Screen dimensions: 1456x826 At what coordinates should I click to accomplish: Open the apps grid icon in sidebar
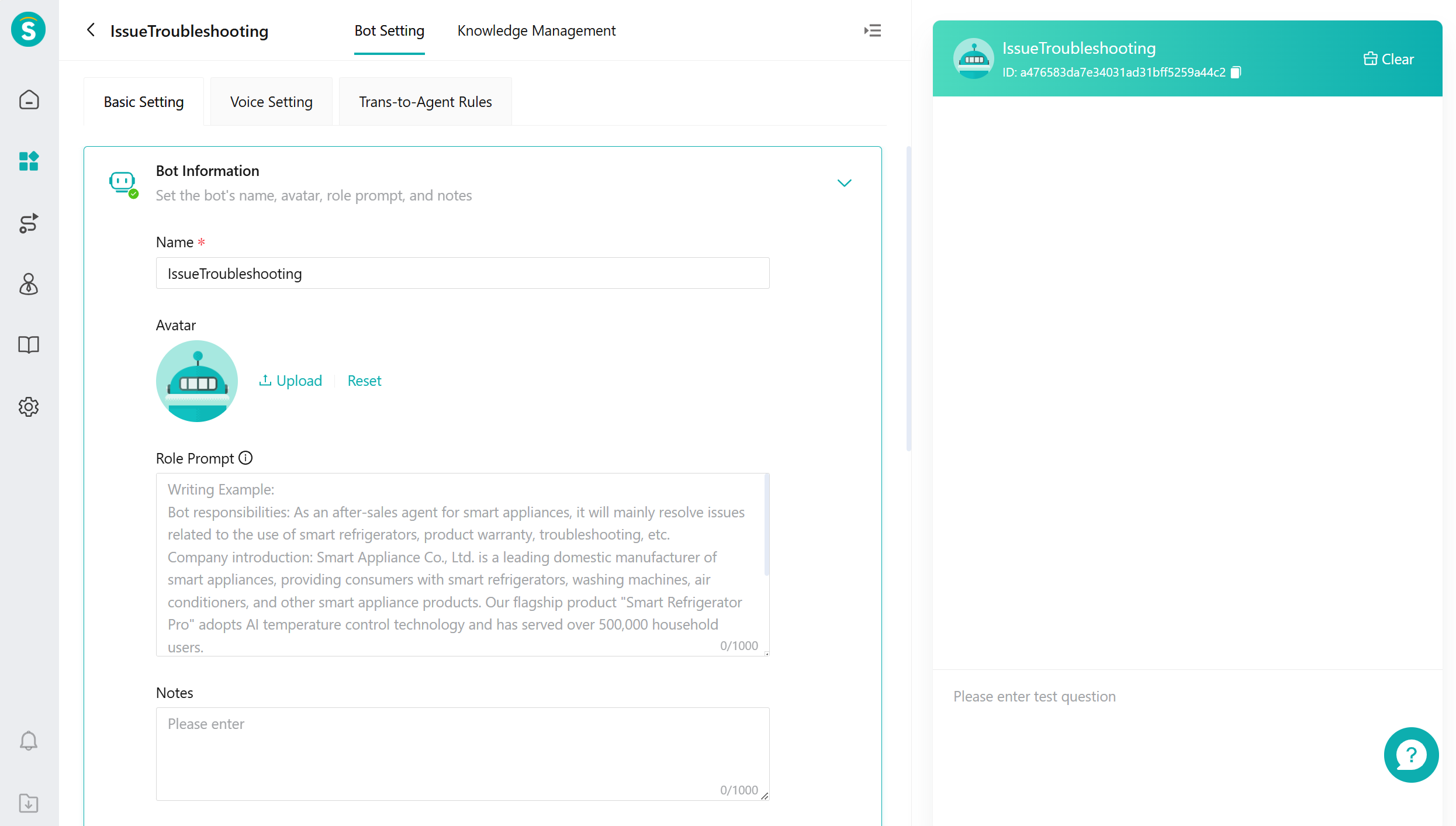[29, 161]
